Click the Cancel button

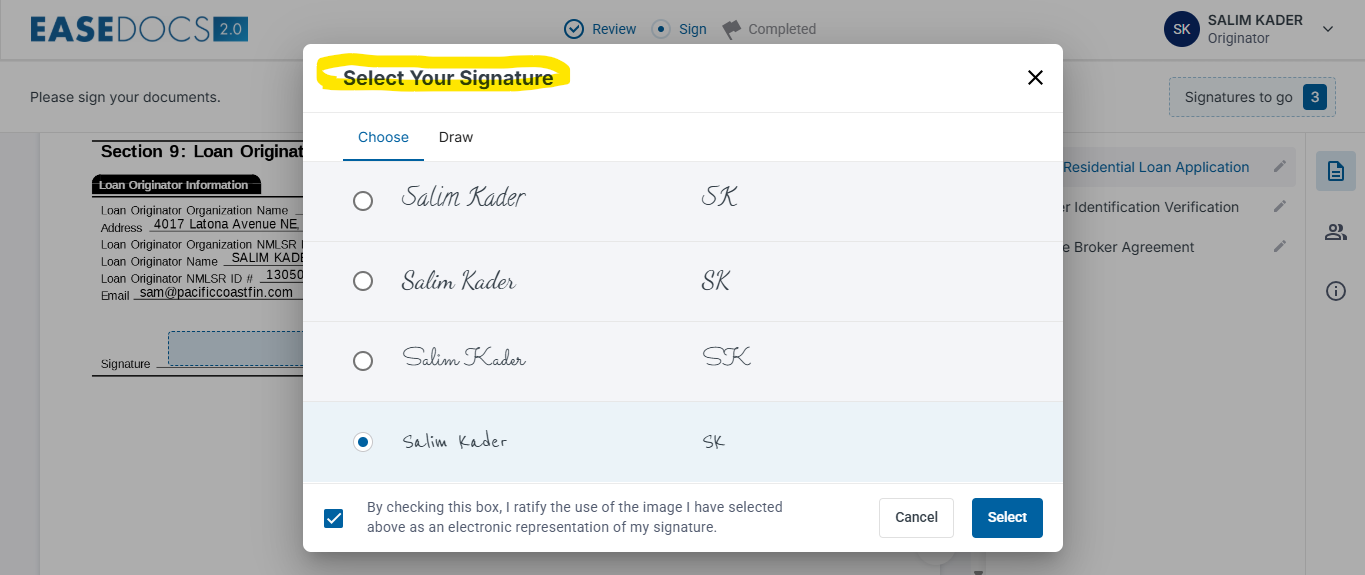click(916, 517)
